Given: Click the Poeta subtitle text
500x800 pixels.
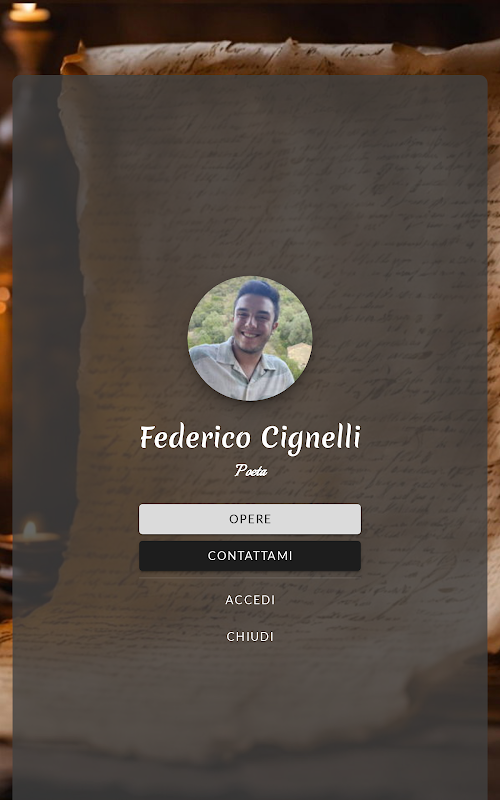Looking at the screenshot, I should (x=251, y=470).
